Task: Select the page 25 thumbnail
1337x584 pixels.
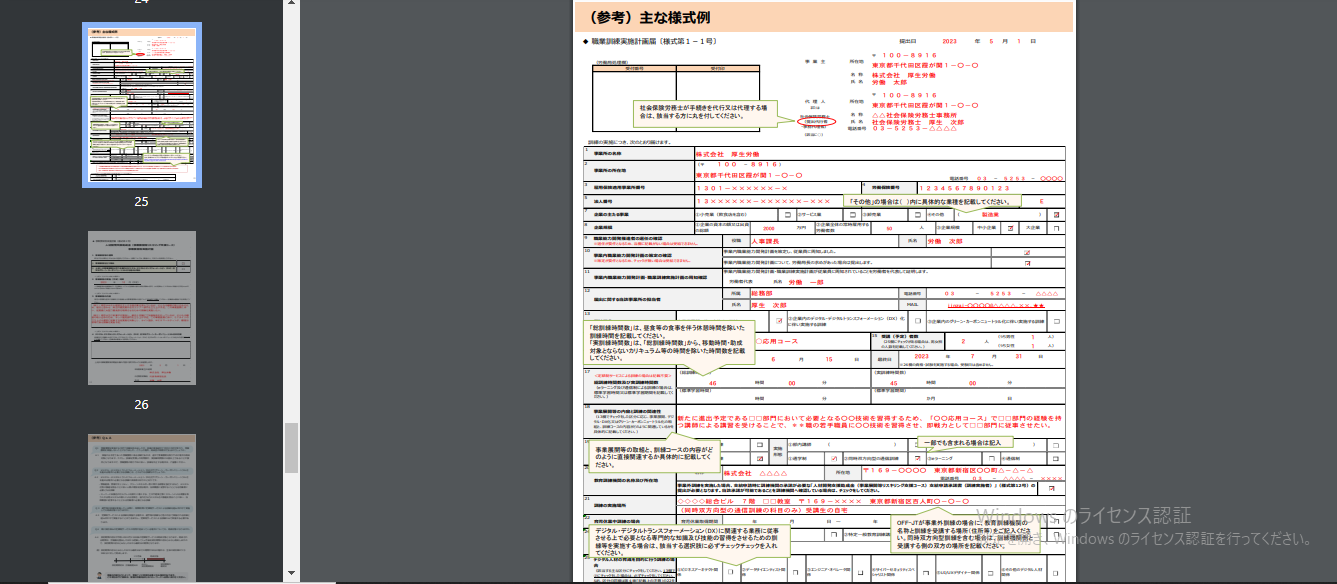Action: [x=141, y=105]
